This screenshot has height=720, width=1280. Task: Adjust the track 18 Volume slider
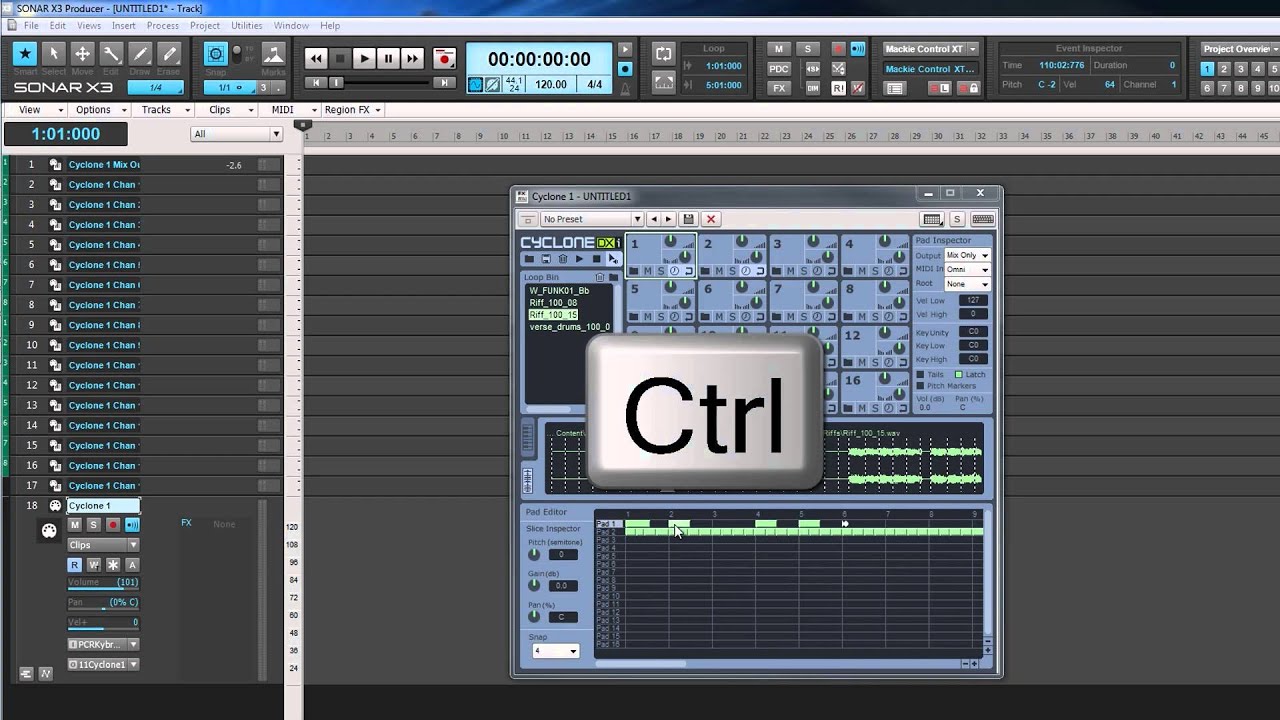point(103,583)
